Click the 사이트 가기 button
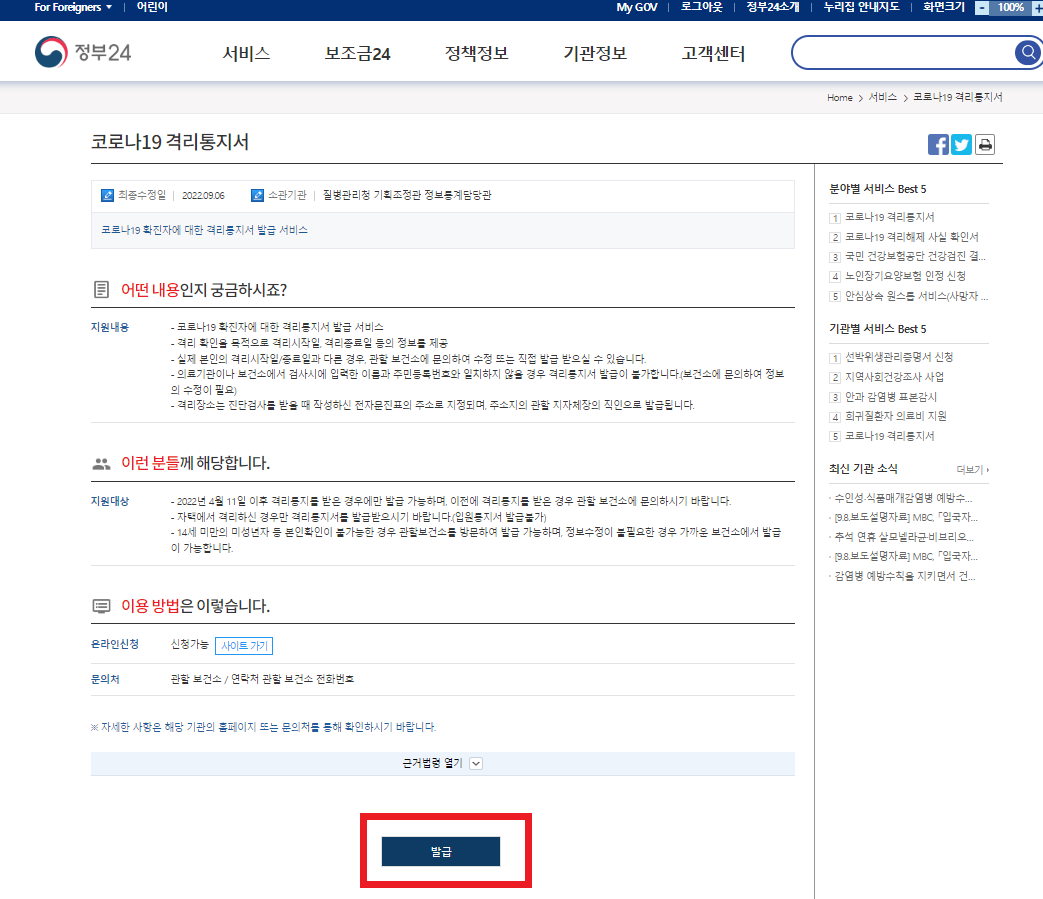The width and height of the screenshot is (1043, 899). 243,645
